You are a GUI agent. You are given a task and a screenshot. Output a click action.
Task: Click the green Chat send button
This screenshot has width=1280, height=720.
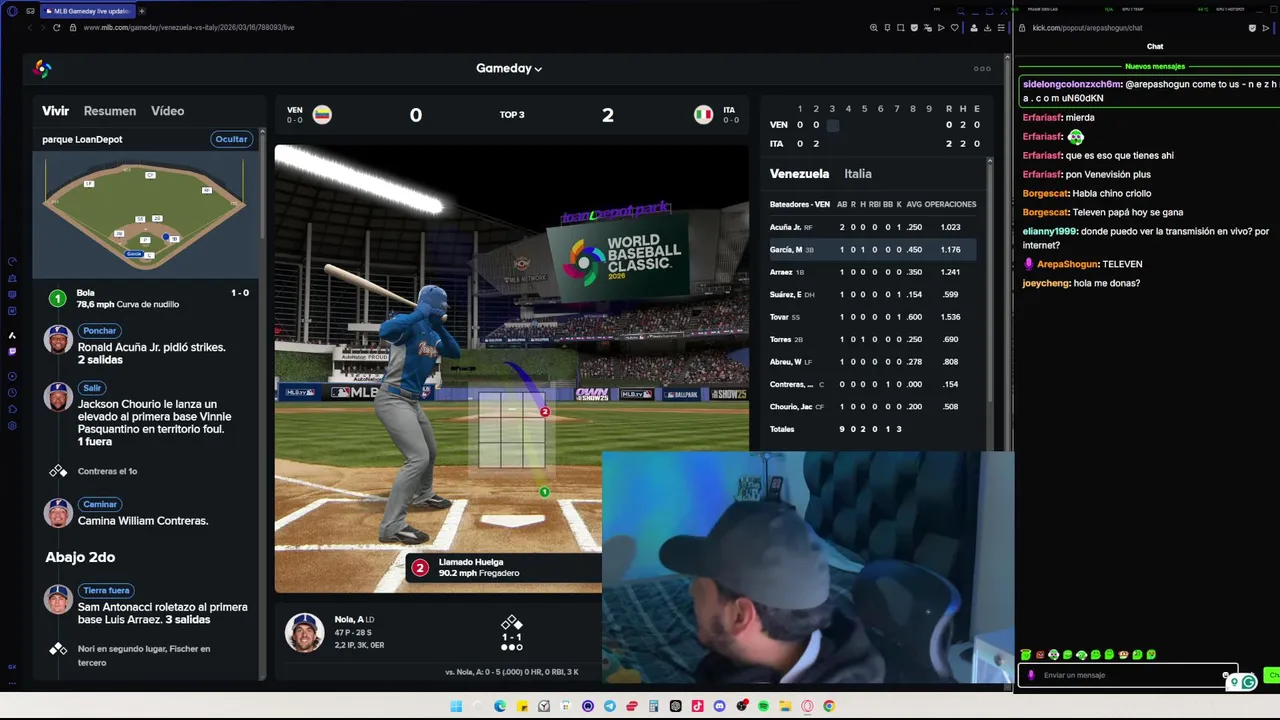point(1272,675)
